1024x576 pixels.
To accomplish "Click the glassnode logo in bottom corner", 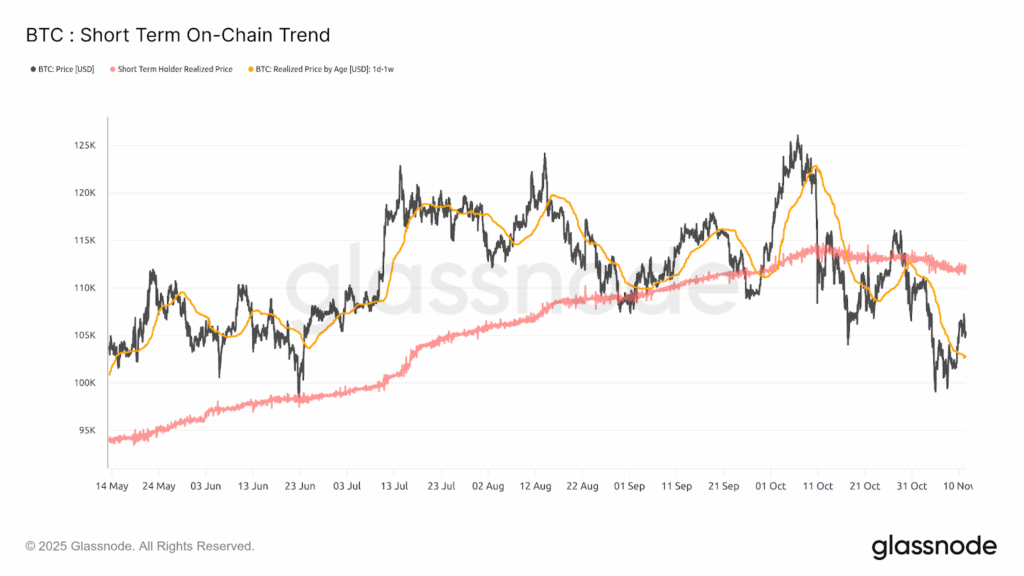I will [x=934, y=546].
